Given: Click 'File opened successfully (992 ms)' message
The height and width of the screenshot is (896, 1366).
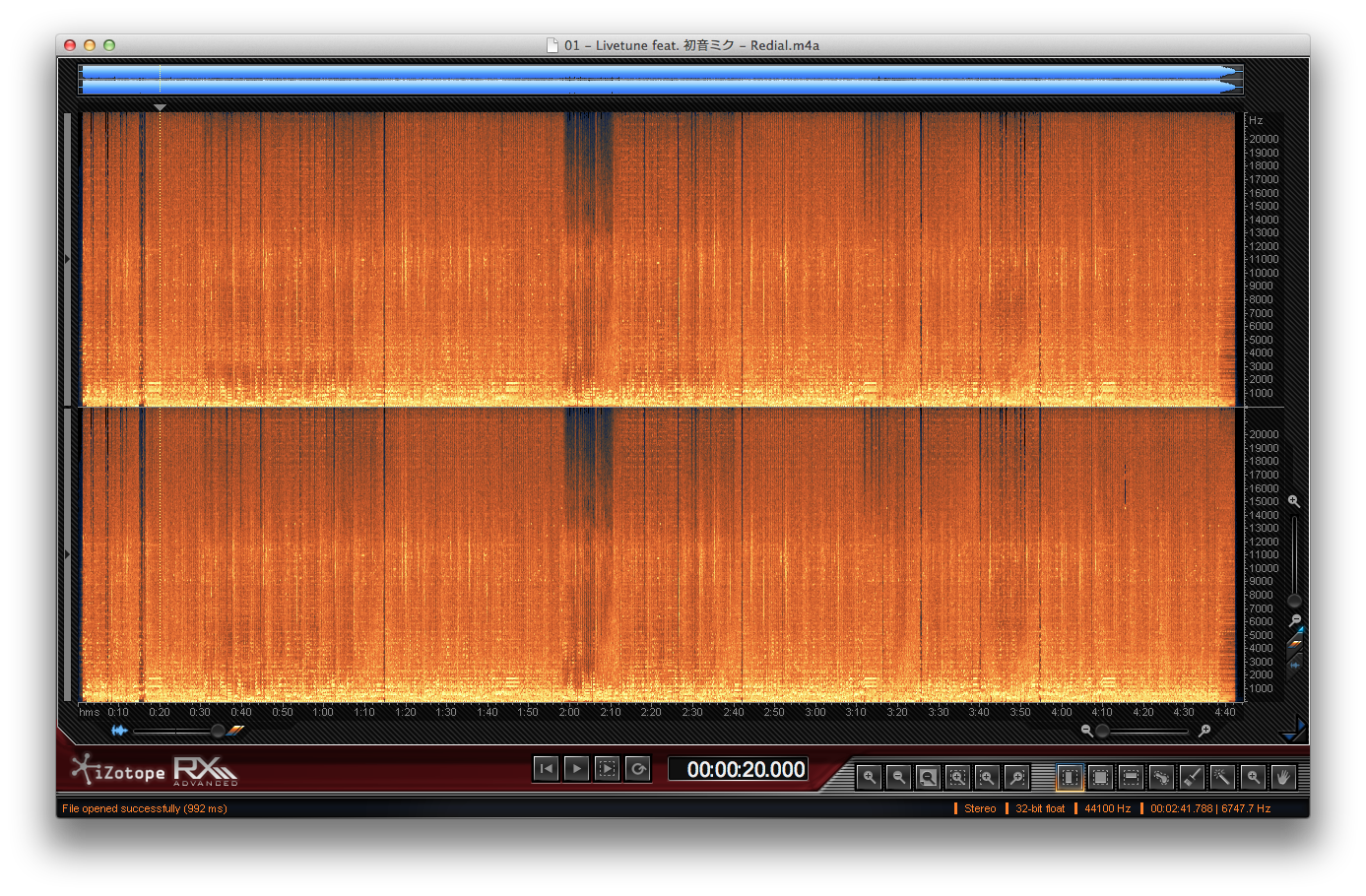Looking at the screenshot, I should (145, 808).
